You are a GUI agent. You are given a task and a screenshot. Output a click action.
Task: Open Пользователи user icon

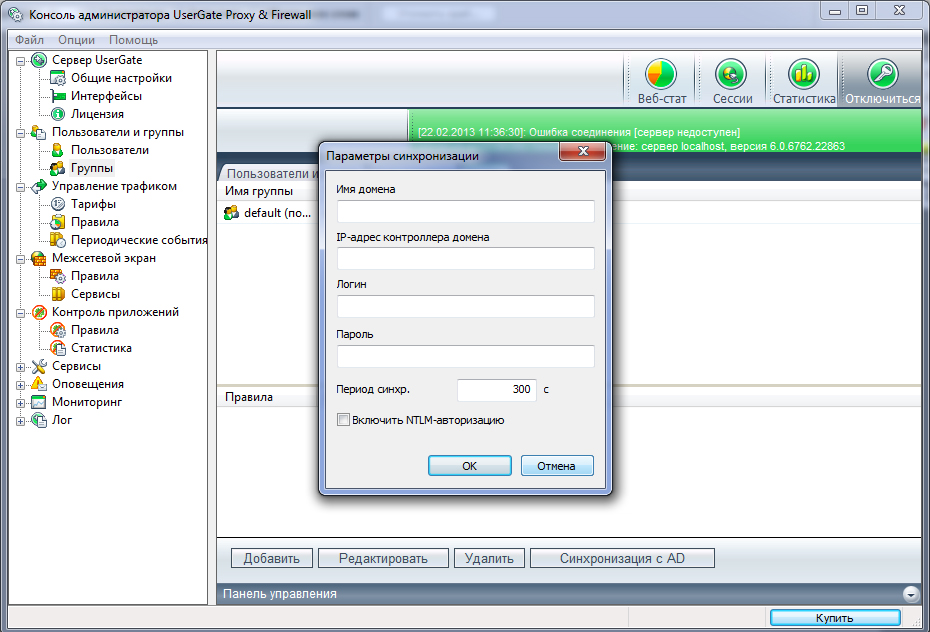58,150
